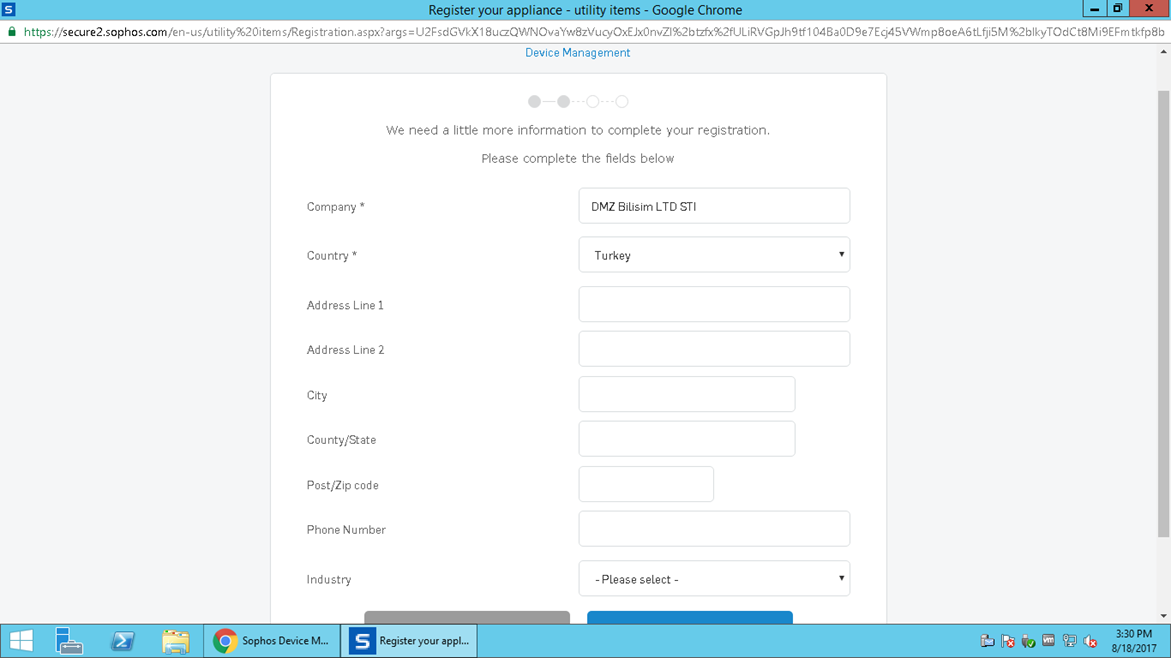Click the Address Line 1 field
1171x658 pixels.
714,304
